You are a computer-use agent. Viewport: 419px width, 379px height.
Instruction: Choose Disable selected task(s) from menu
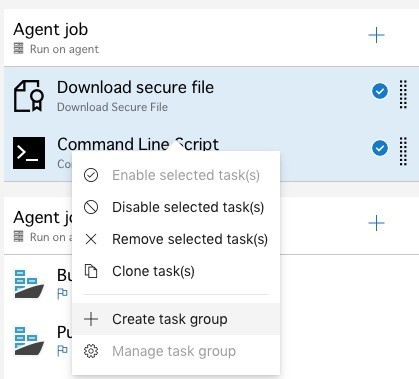coord(176,207)
